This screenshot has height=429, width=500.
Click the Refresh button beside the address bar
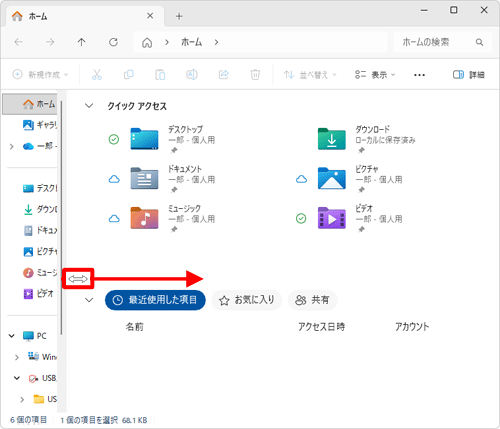(113, 42)
